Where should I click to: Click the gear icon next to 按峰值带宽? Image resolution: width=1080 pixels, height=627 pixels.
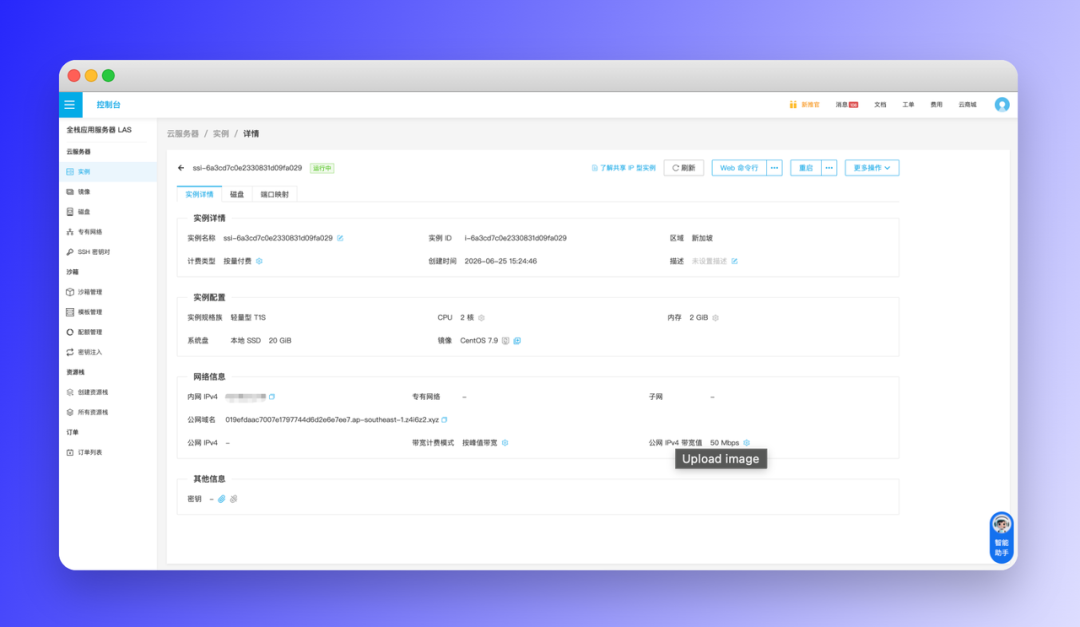[x=505, y=443]
